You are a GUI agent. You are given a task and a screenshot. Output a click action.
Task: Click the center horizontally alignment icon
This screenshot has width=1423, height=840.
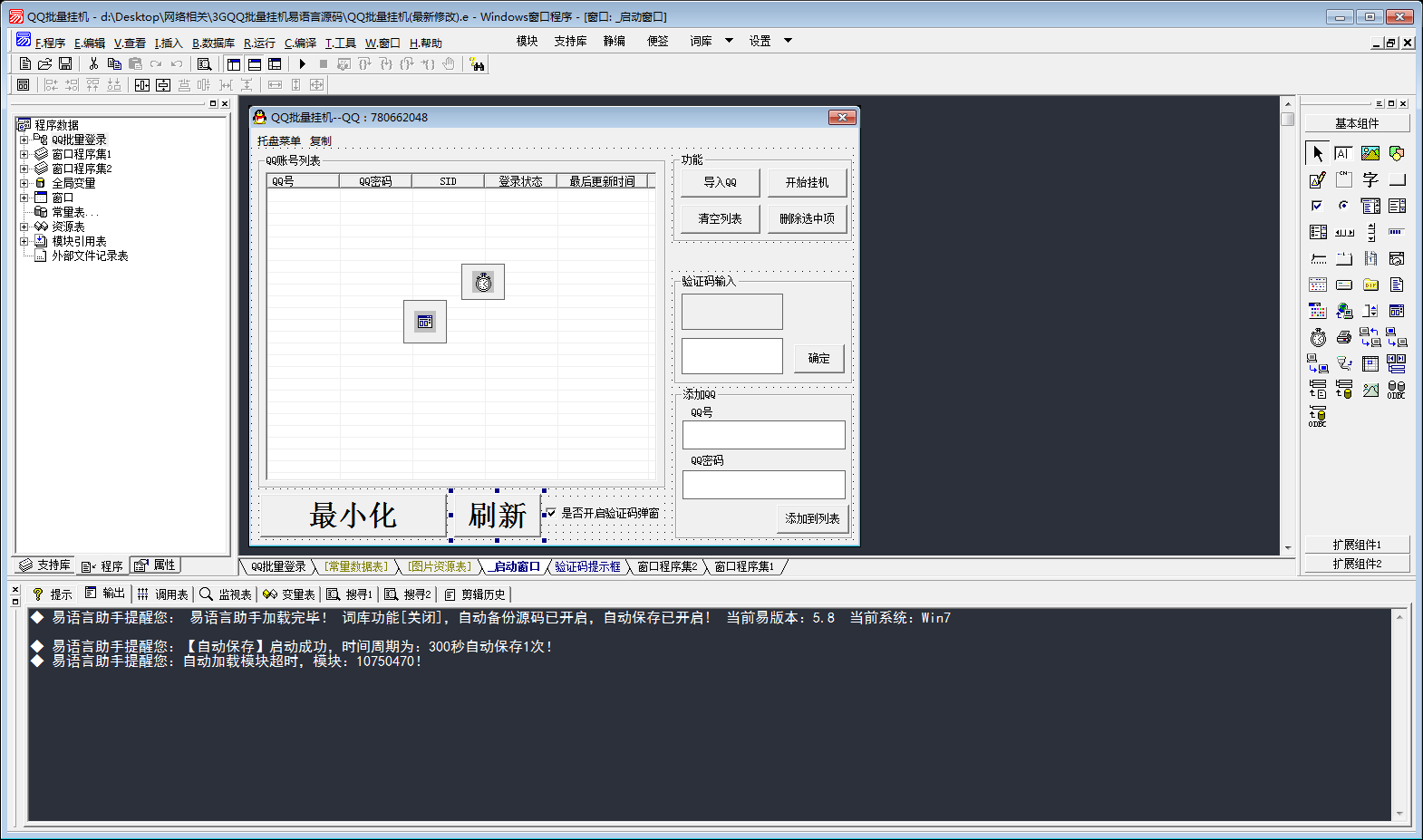coord(142,85)
